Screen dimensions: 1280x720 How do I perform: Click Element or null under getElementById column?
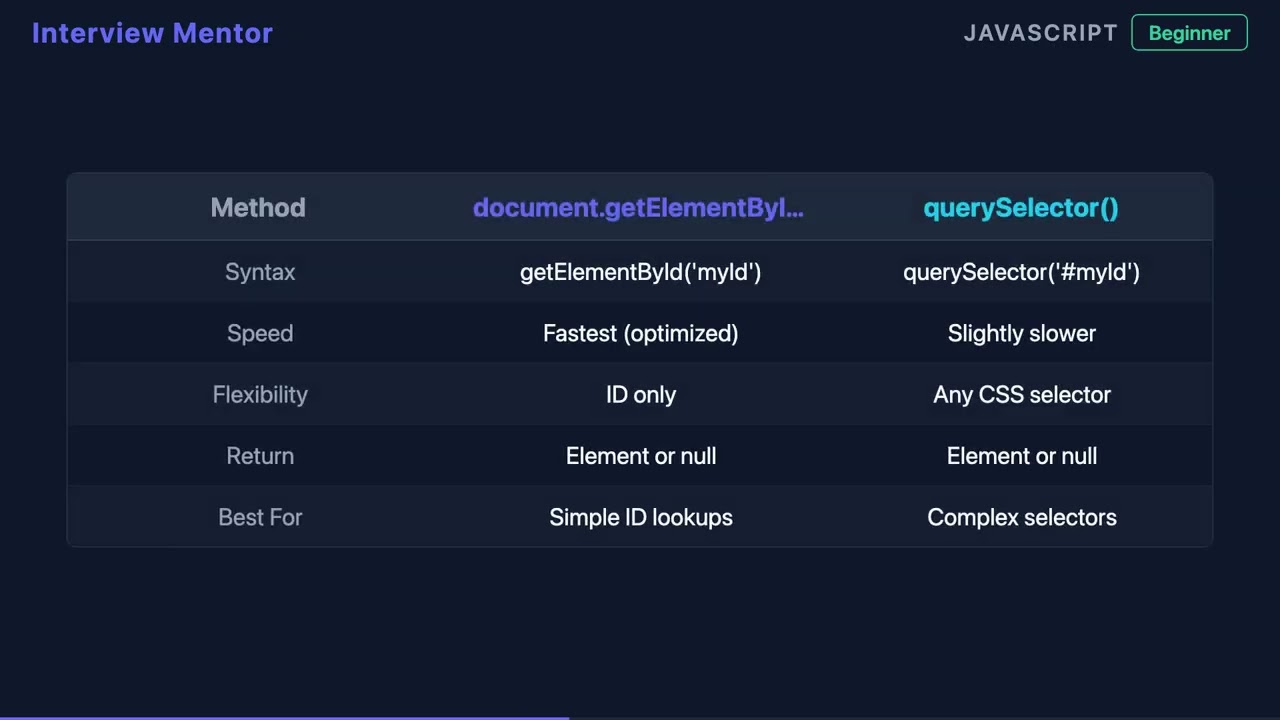(x=641, y=456)
